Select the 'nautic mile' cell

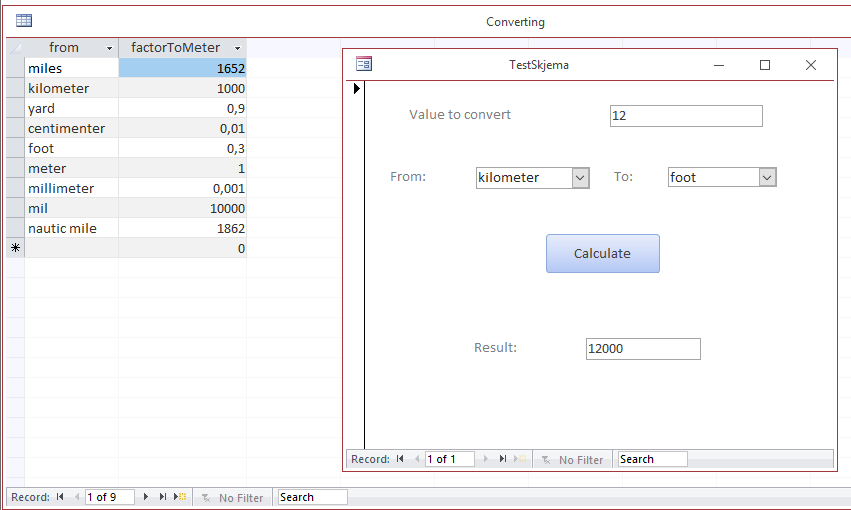tap(71, 228)
